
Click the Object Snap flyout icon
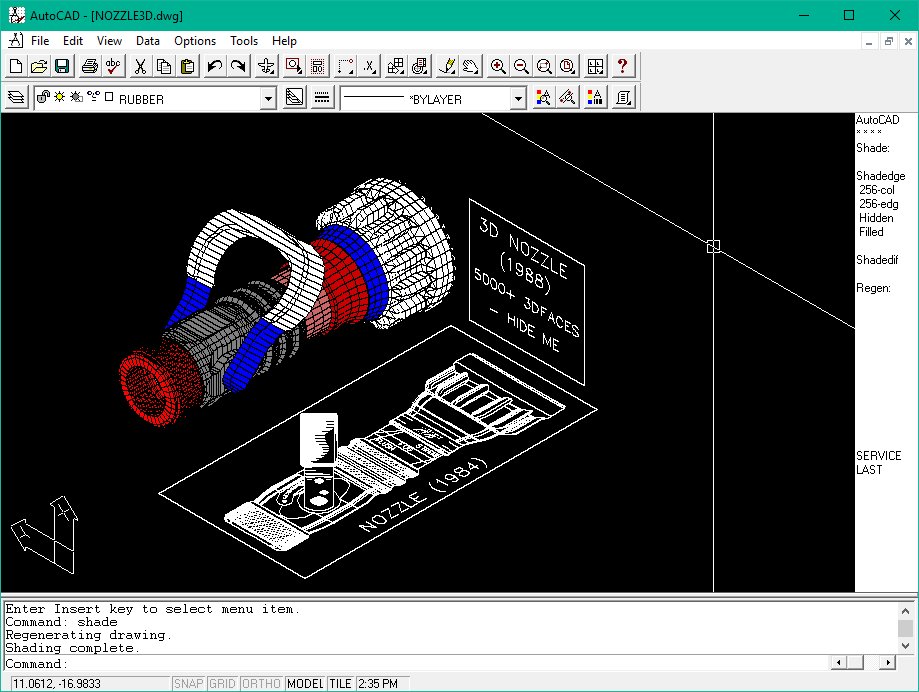(x=345, y=66)
